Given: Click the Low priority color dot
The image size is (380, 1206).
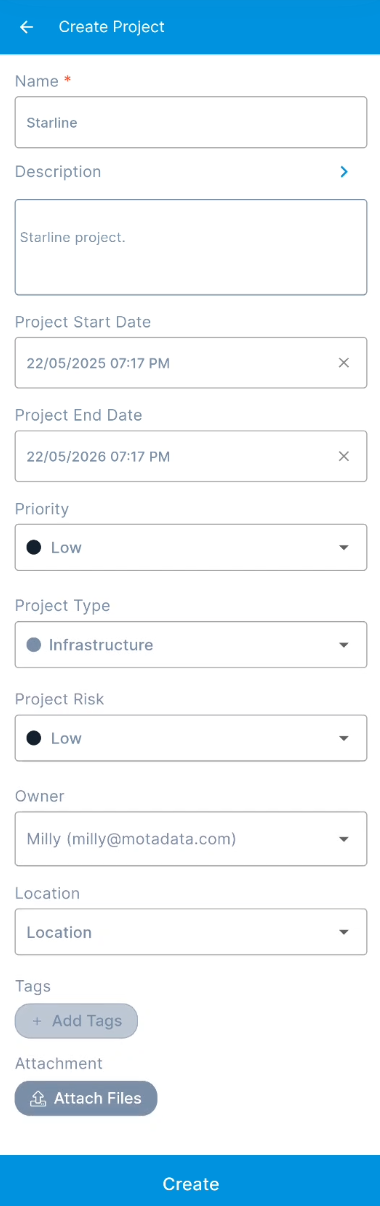Looking at the screenshot, I should point(34,548).
